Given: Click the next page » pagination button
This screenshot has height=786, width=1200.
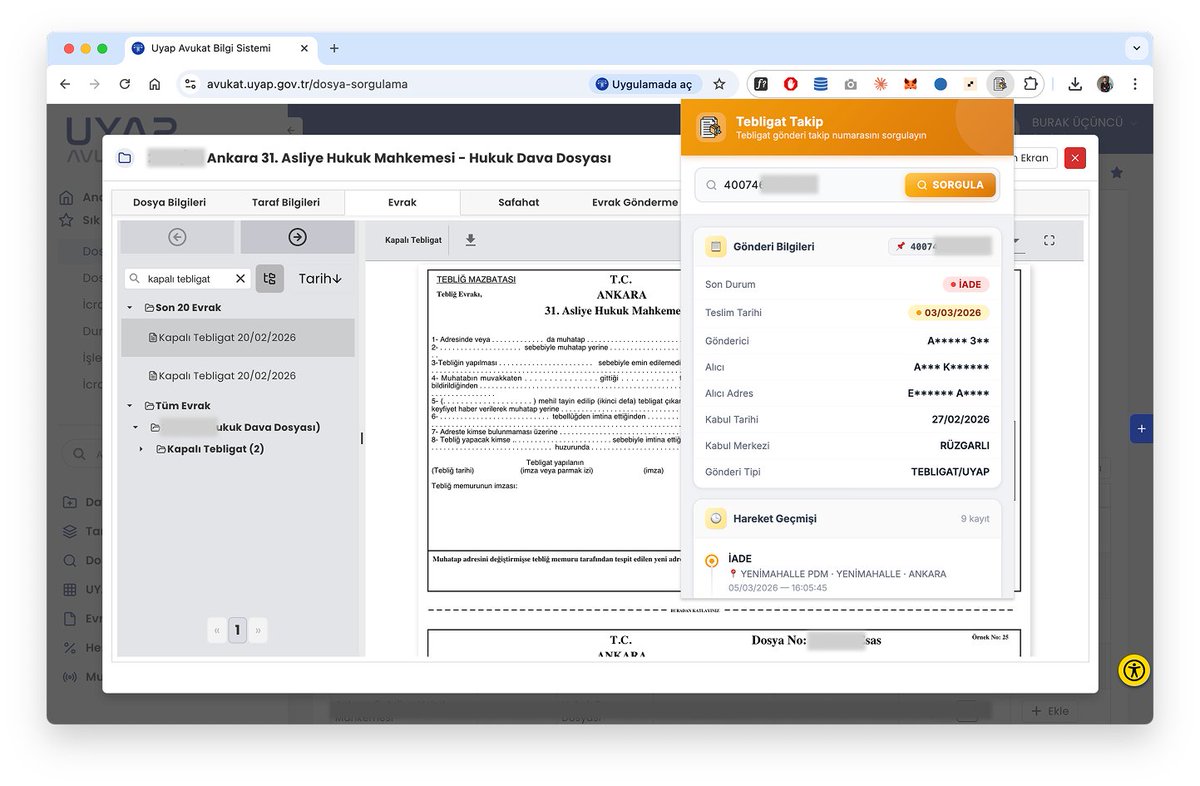Looking at the screenshot, I should [258, 630].
